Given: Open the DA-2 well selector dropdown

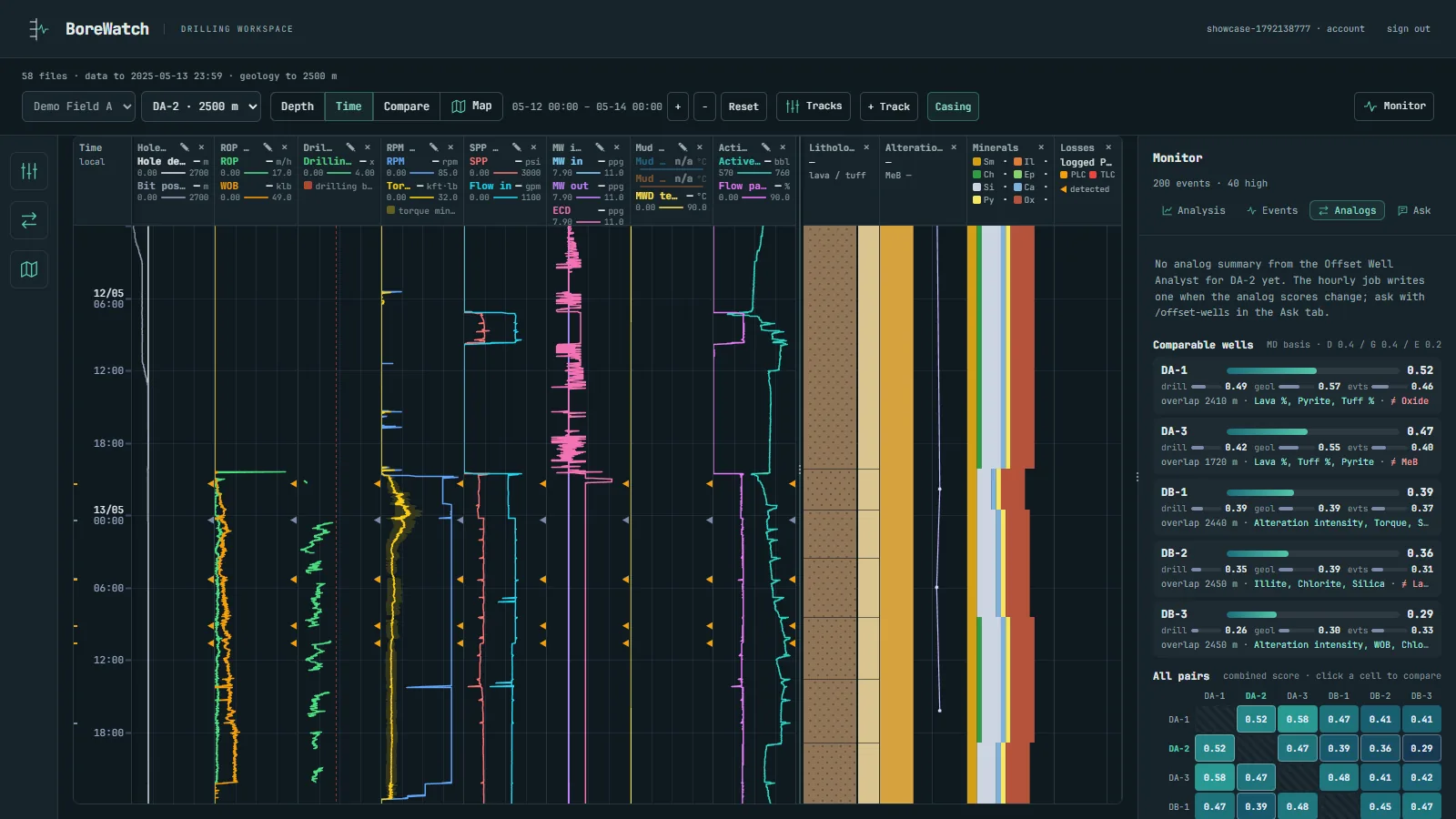Looking at the screenshot, I should pos(201,106).
